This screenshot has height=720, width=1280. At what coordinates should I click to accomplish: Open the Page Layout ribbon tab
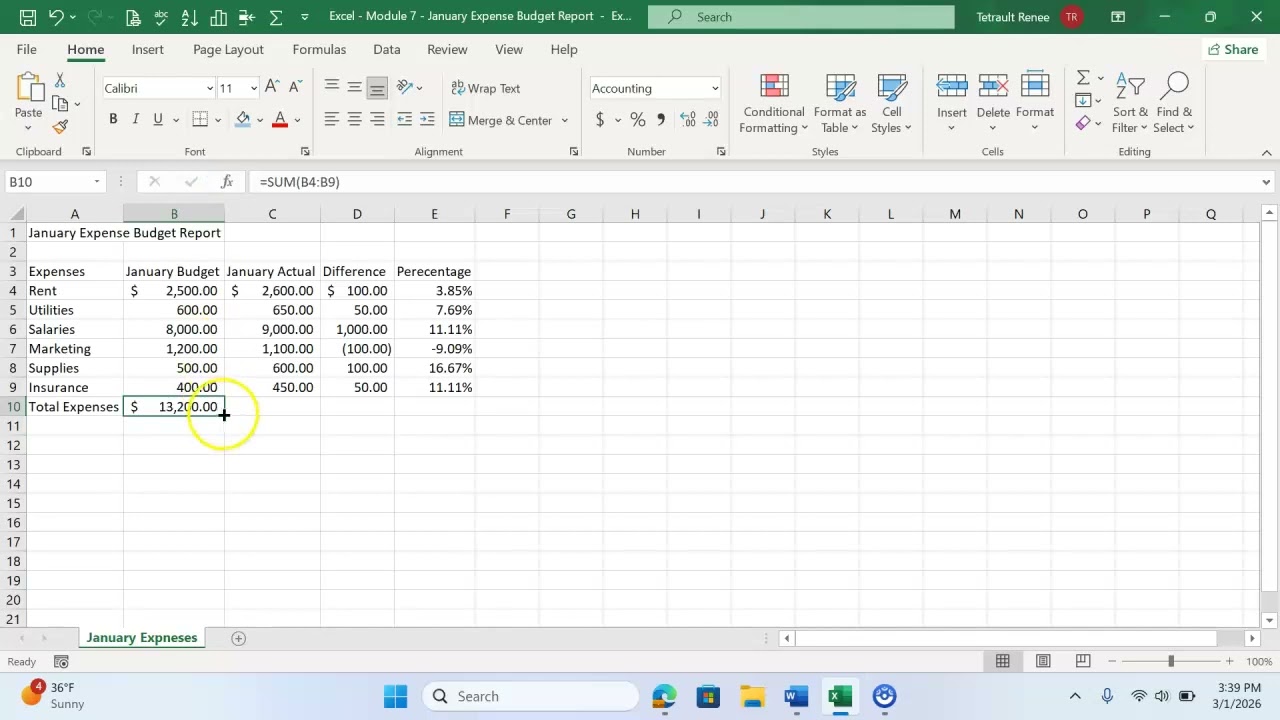tap(228, 49)
